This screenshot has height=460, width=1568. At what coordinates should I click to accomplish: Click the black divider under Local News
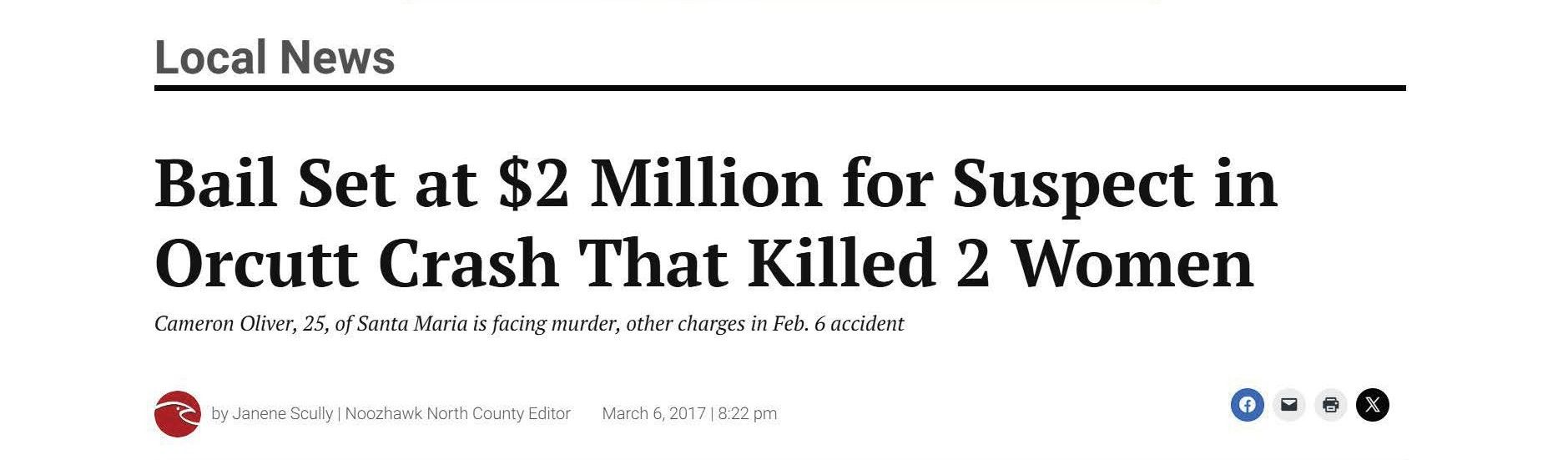click(780, 88)
